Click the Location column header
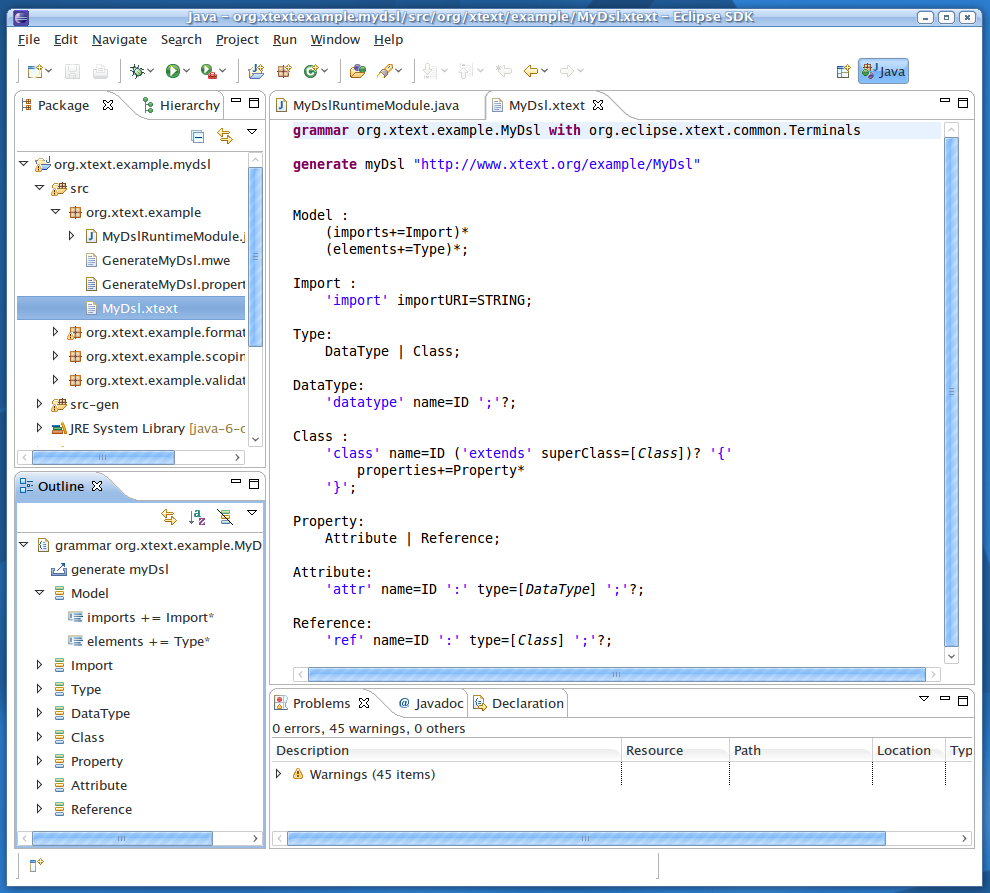The image size is (990, 893). click(x=909, y=750)
